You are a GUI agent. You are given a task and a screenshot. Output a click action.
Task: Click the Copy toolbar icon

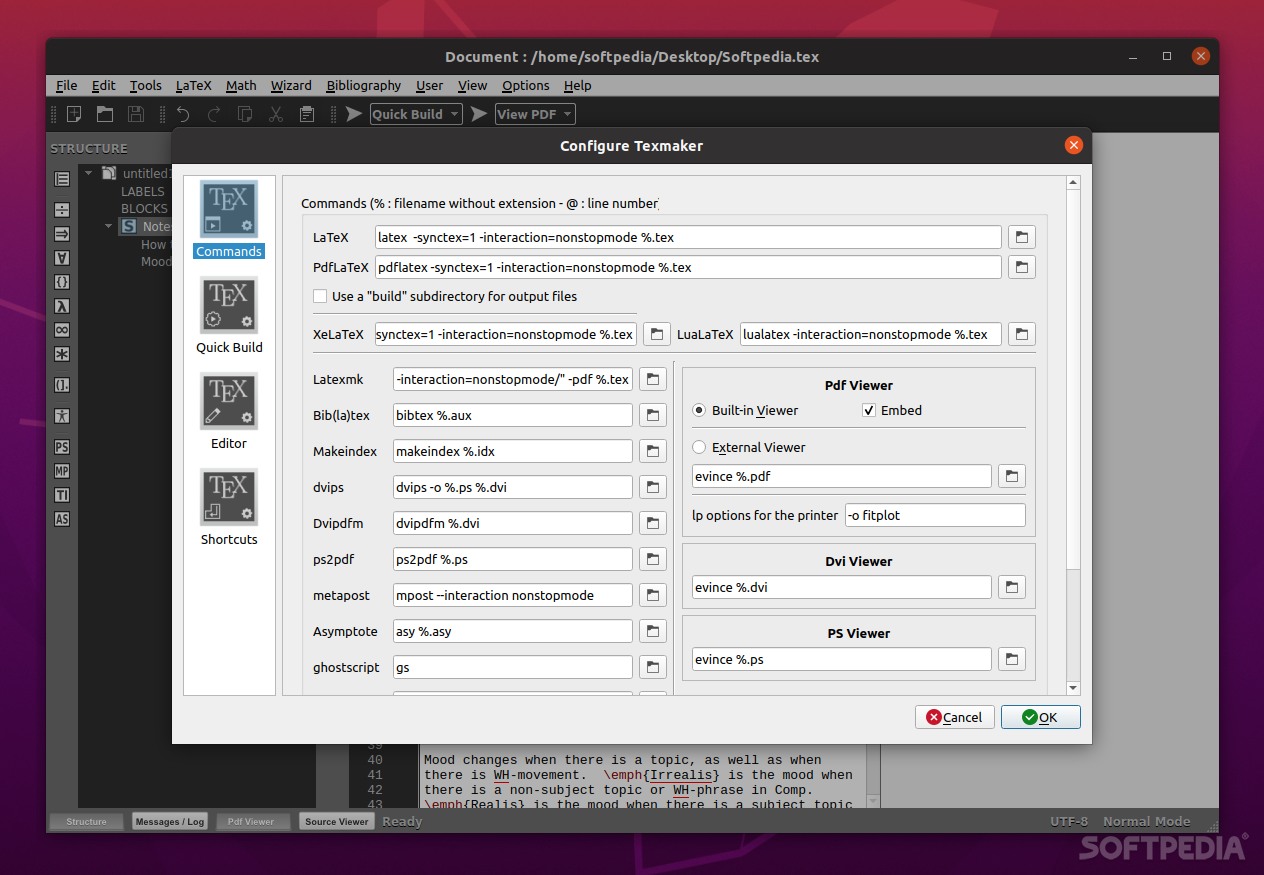[x=245, y=114]
